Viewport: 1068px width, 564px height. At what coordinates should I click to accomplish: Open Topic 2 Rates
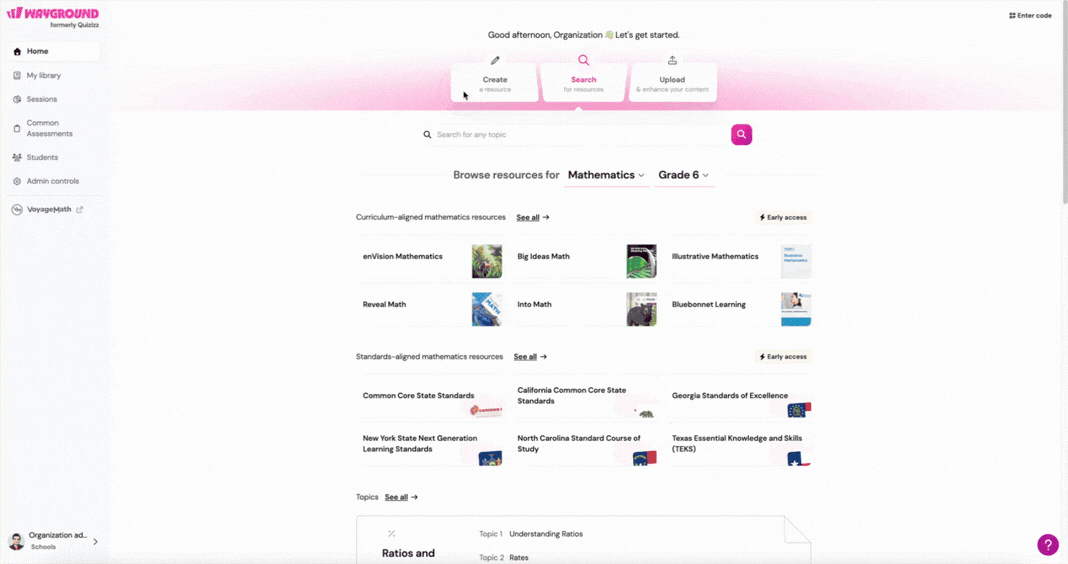[504, 558]
